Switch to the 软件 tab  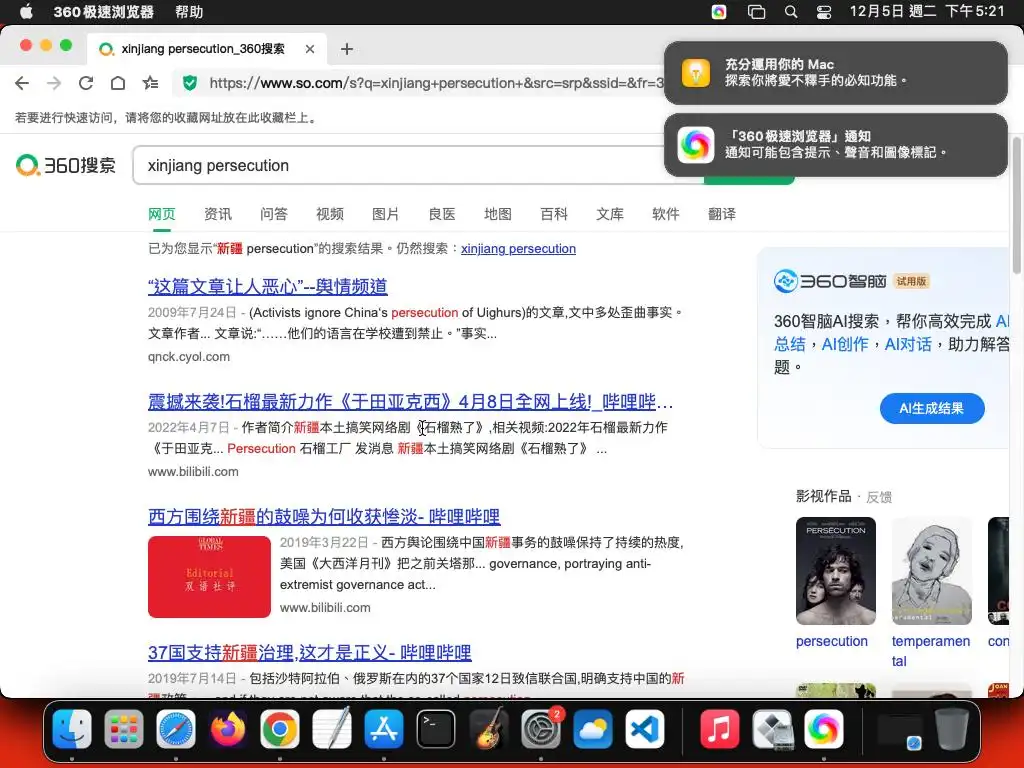pyautogui.click(x=665, y=214)
